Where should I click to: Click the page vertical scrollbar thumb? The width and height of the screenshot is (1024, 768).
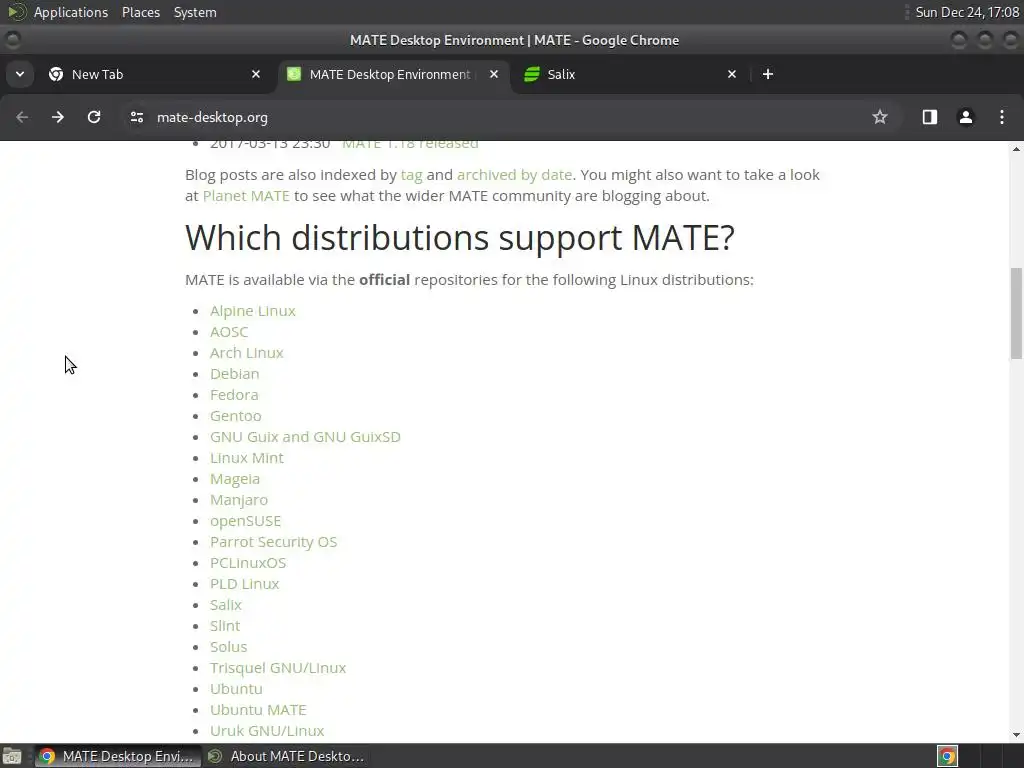[x=1016, y=313]
